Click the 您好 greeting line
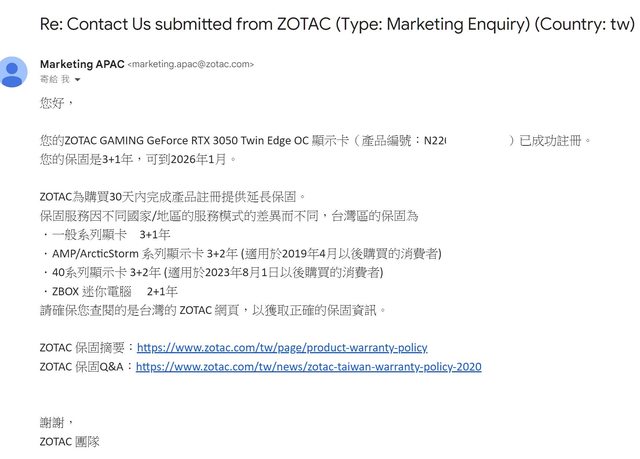Image resolution: width=640 pixels, height=459 pixels. pyautogui.click(x=56, y=102)
